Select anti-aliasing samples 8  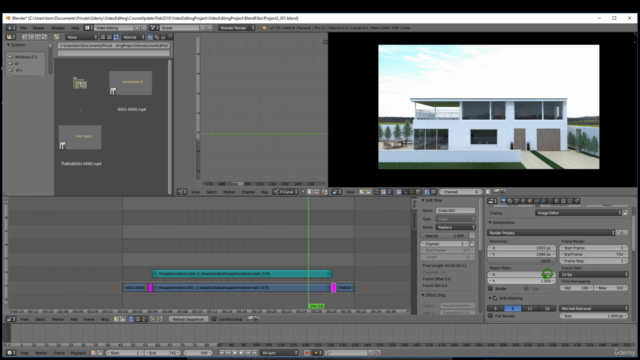(x=513, y=308)
